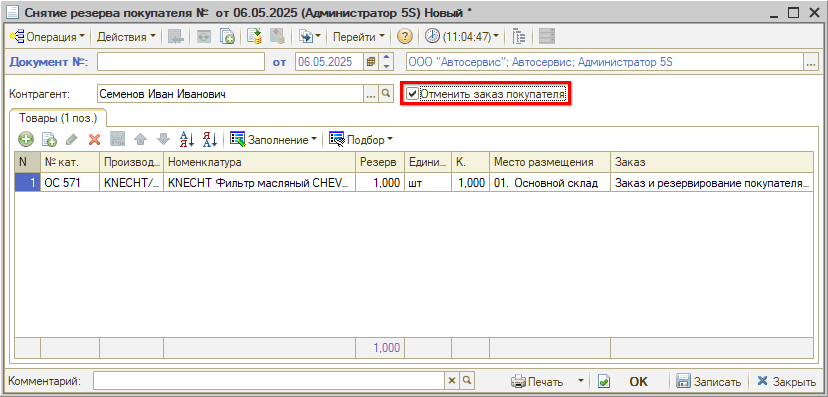Open the Операция dropdown menu
Screen dimensions: 828x397
click(47, 37)
